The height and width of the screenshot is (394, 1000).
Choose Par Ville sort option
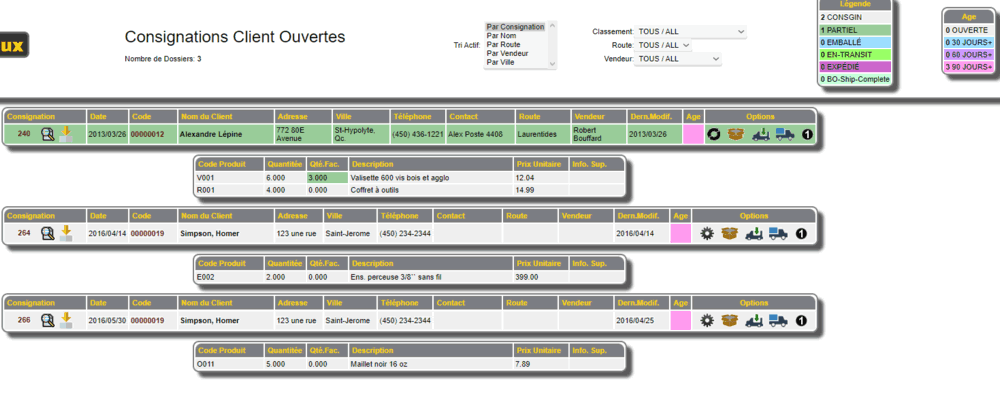click(x=500, y=62)
